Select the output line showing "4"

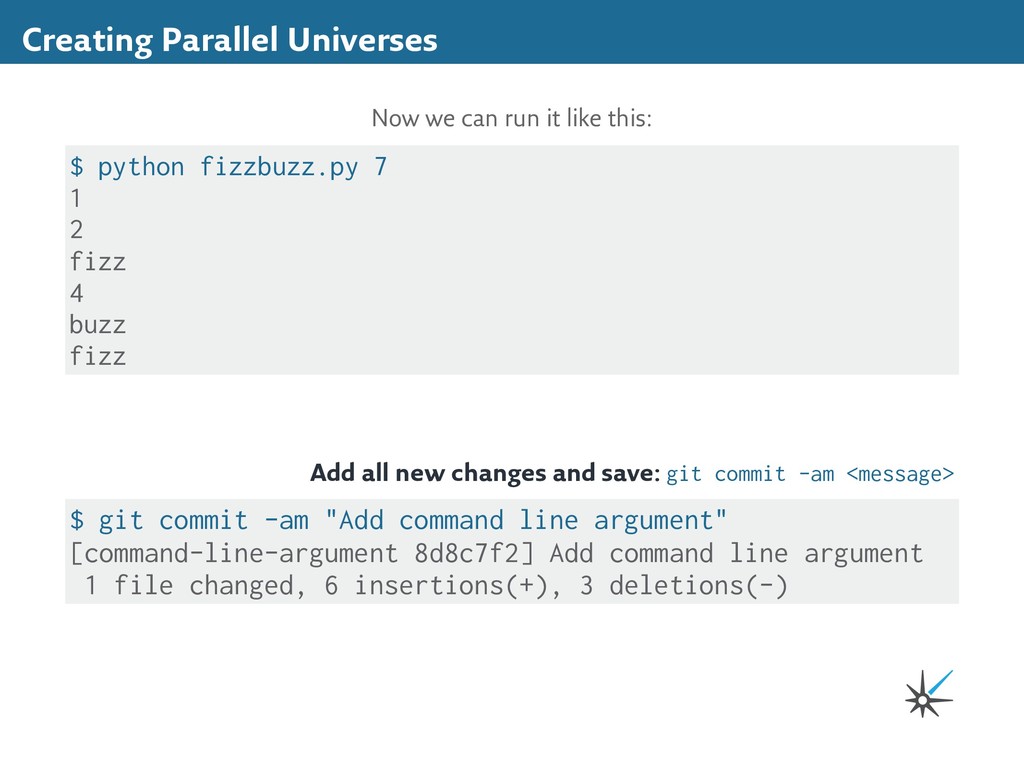pyautogui.click(x=77, y=294)
